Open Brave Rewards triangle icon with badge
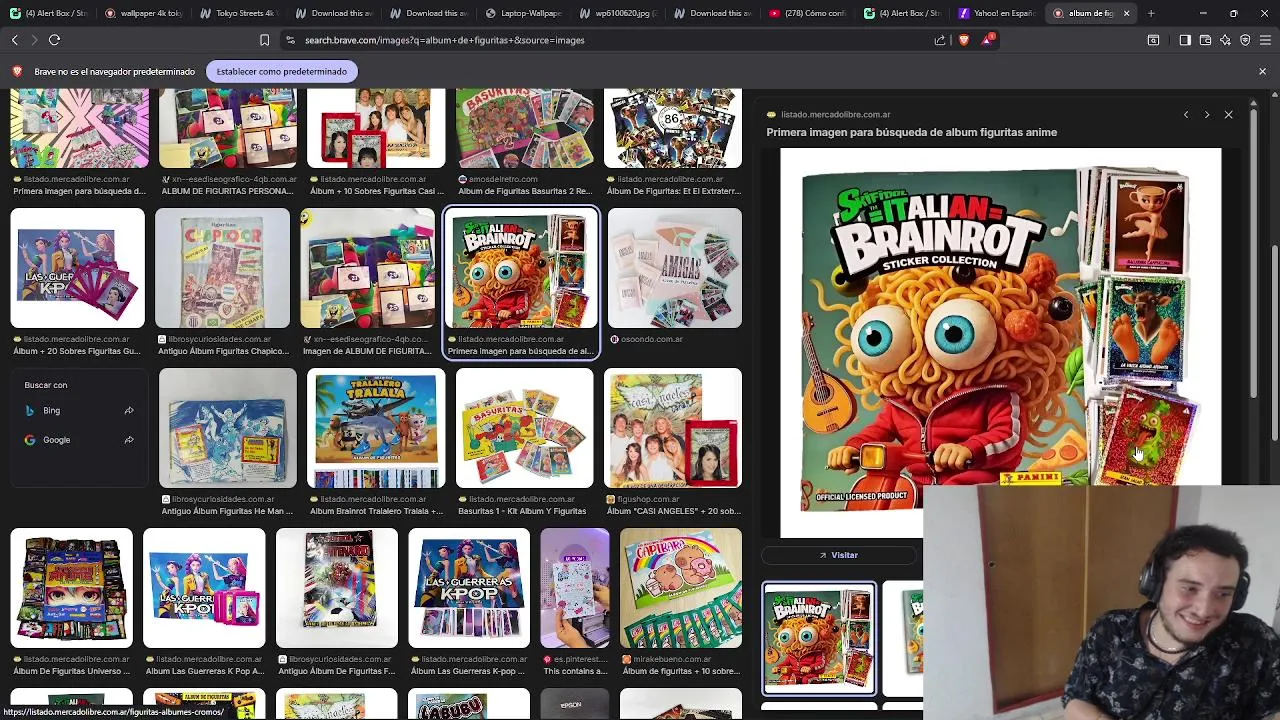This screenshot has height=720, width=1280. pos(988,40)
